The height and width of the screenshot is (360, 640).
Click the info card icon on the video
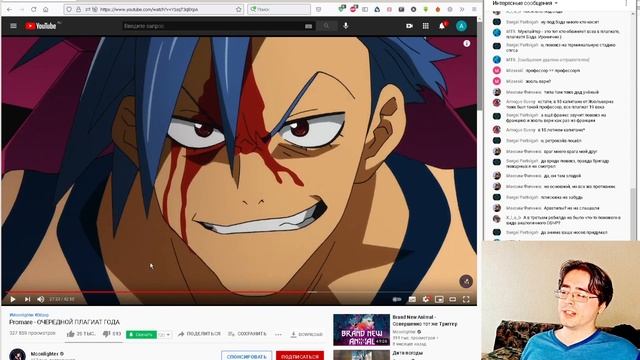tap(467, 43)
